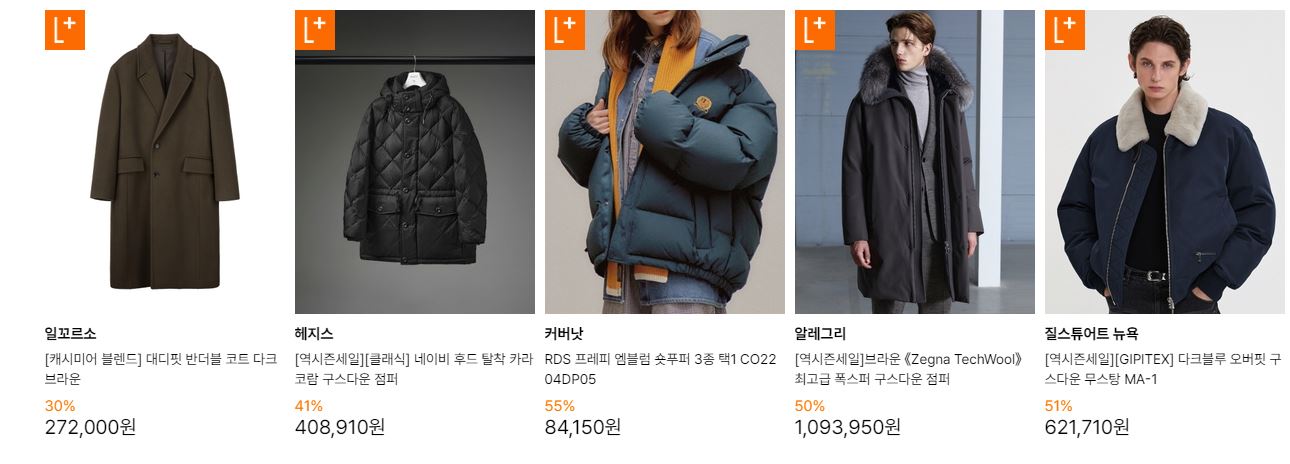Select the 커버낫 brand name

click(564, 334)
